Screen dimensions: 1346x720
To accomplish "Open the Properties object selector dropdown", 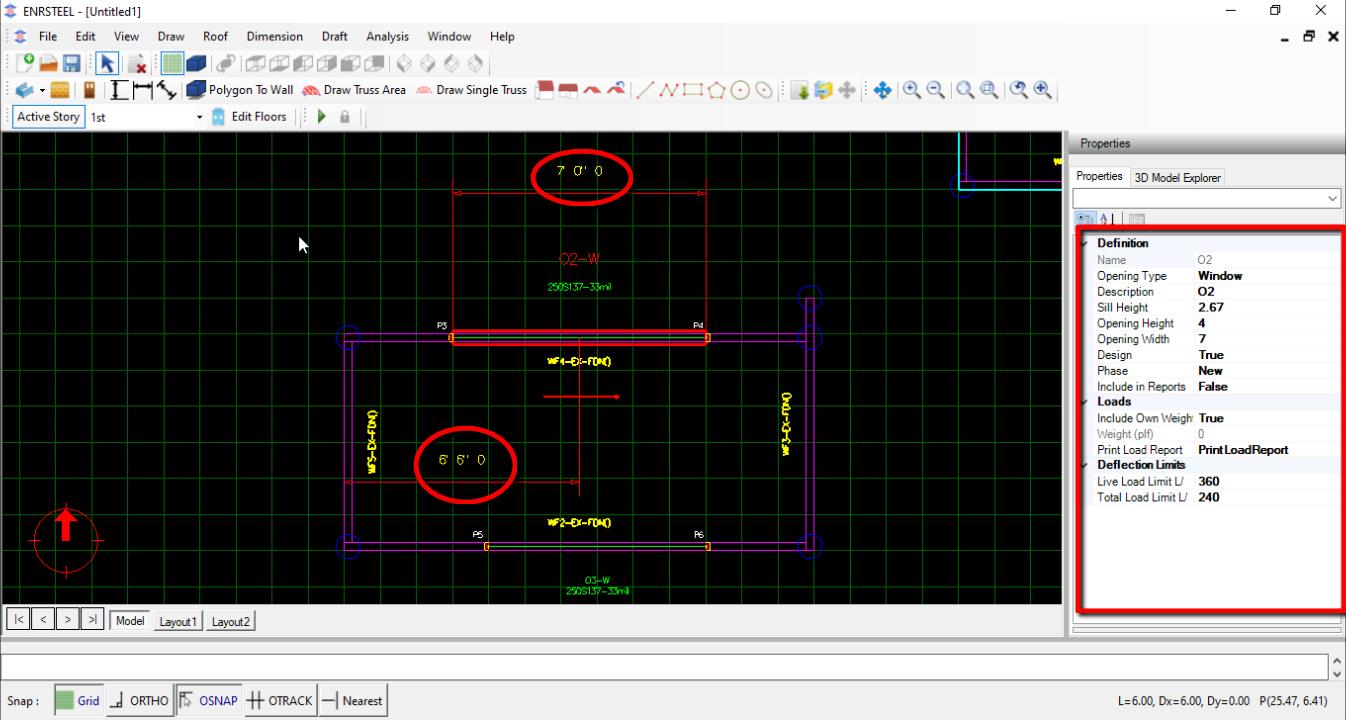I will tap(1332, 200).
